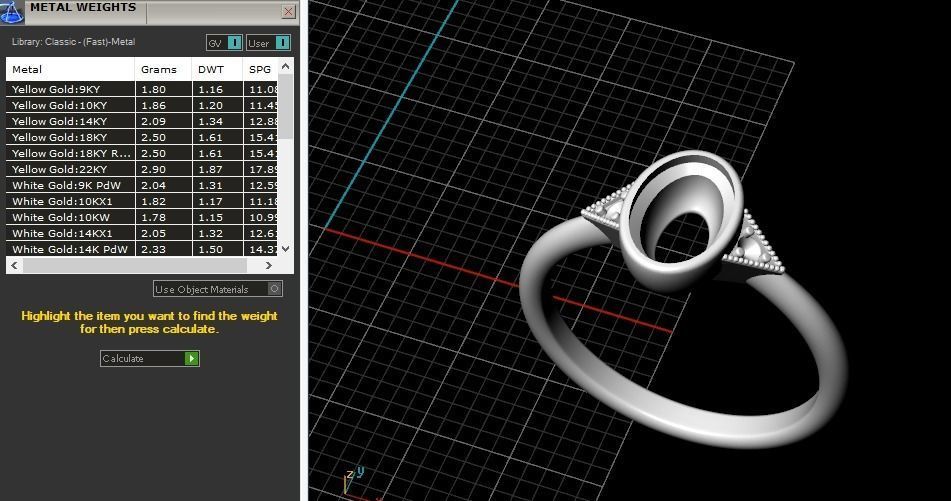Viewport: 951px width, 501px height.
Task: Enable Use Object Materials option
Action: (x=218, y=289)
